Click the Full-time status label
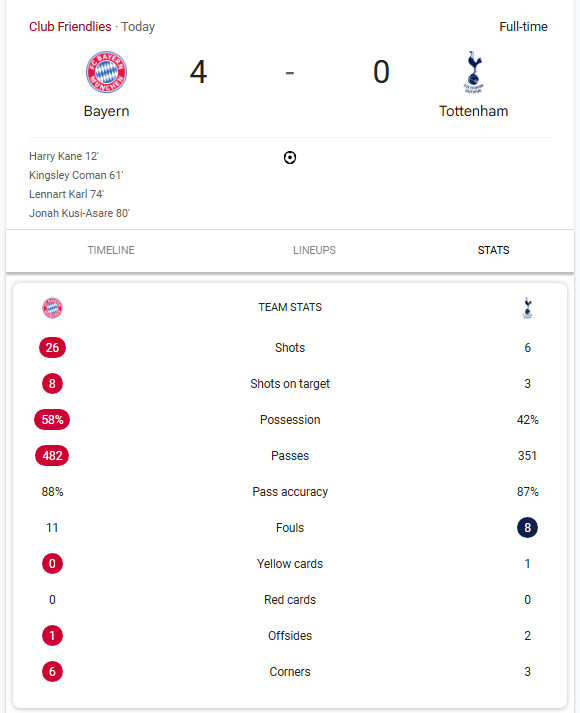This screenshot has height=713, width=580. tap(523, 26)
